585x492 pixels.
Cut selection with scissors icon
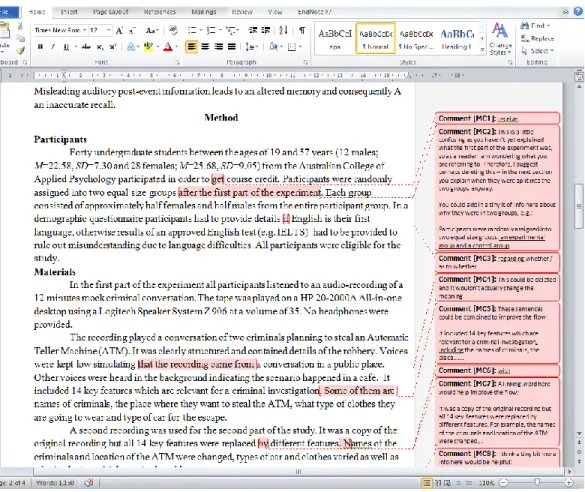(21, 26)
